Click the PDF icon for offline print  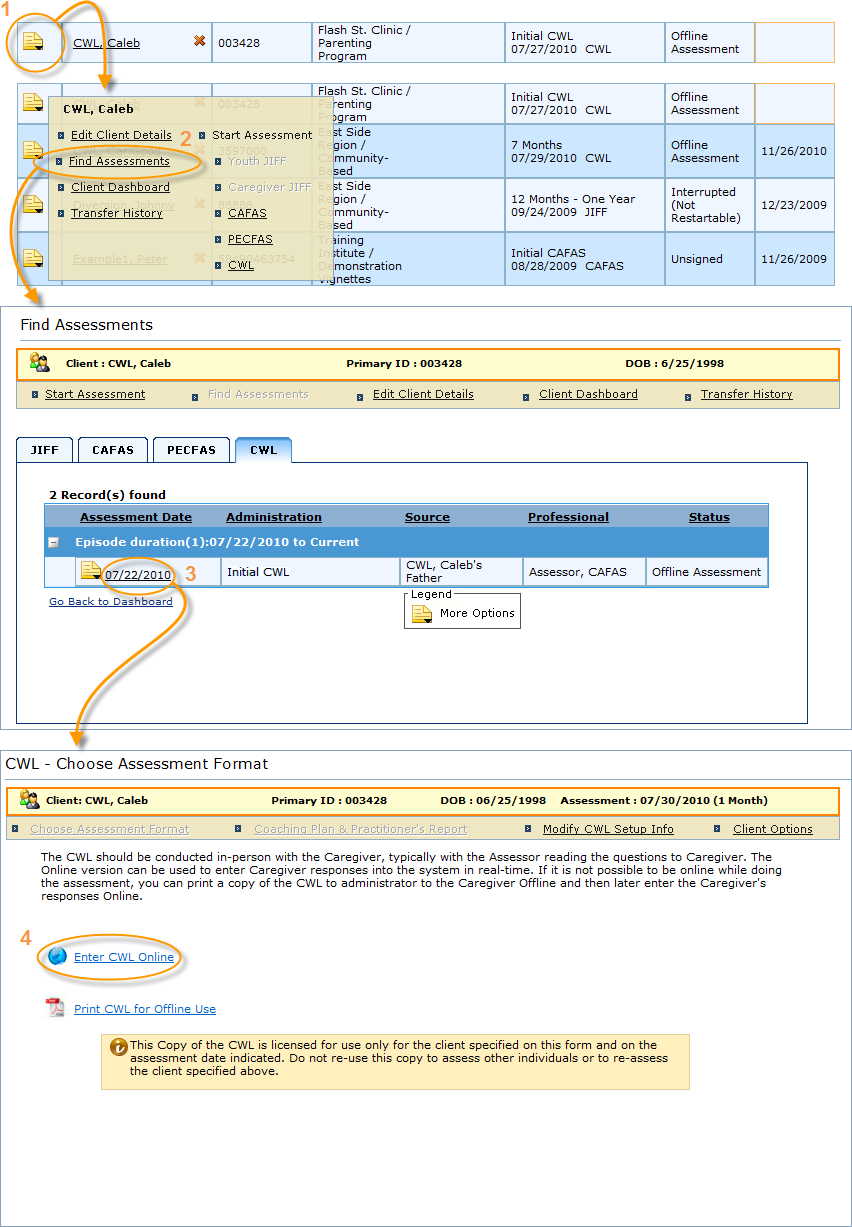pyautogui.click(x=55, y=1007)
